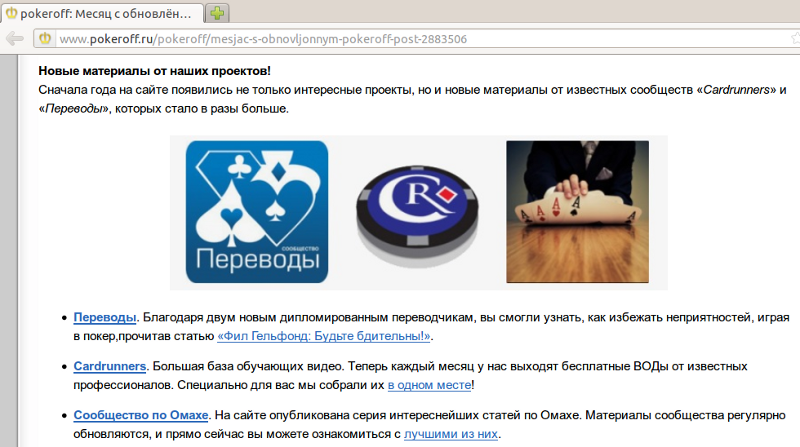Follow the «лучшими из них» link

pos(451,434)
